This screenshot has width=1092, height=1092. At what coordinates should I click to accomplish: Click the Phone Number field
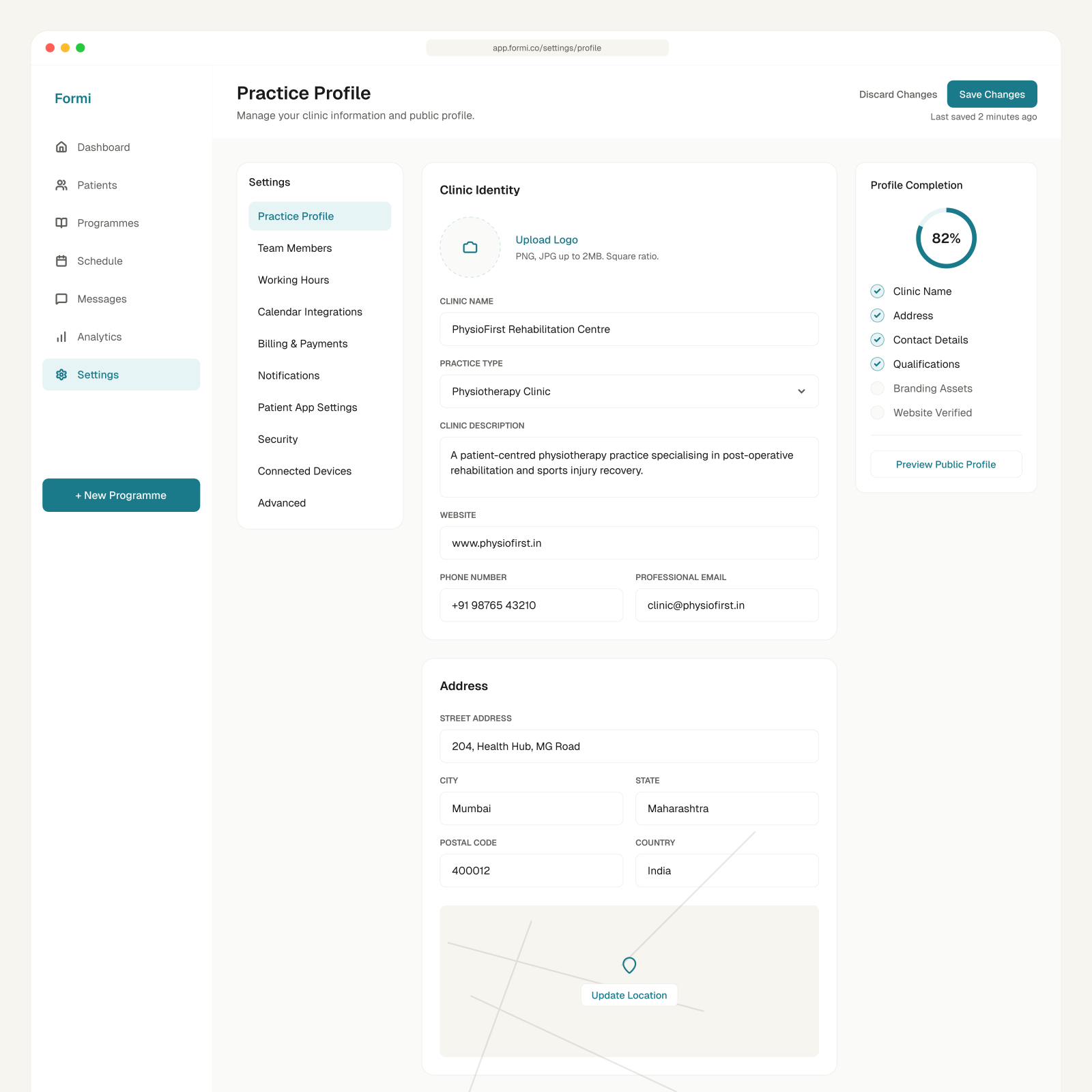[531, 605]
